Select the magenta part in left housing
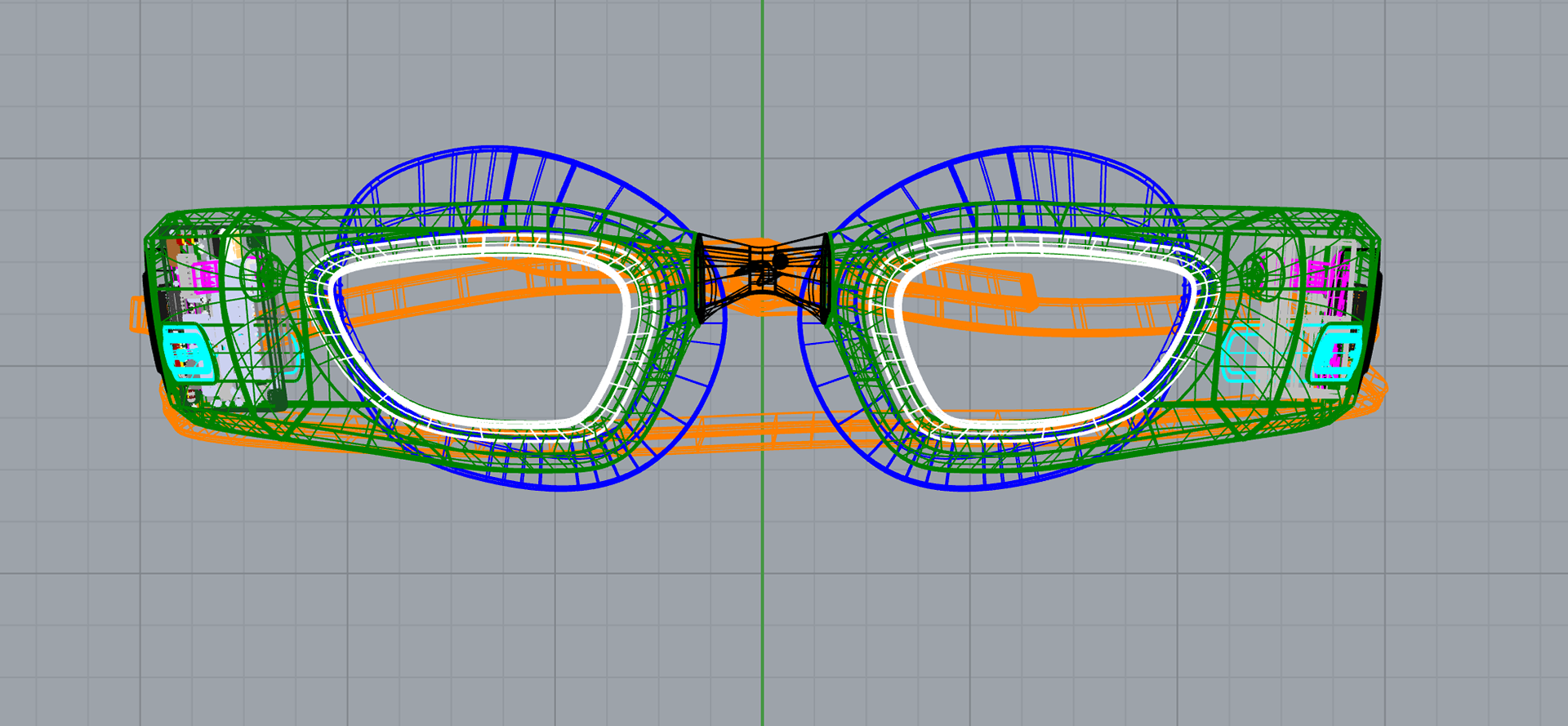 pos(204,274)
